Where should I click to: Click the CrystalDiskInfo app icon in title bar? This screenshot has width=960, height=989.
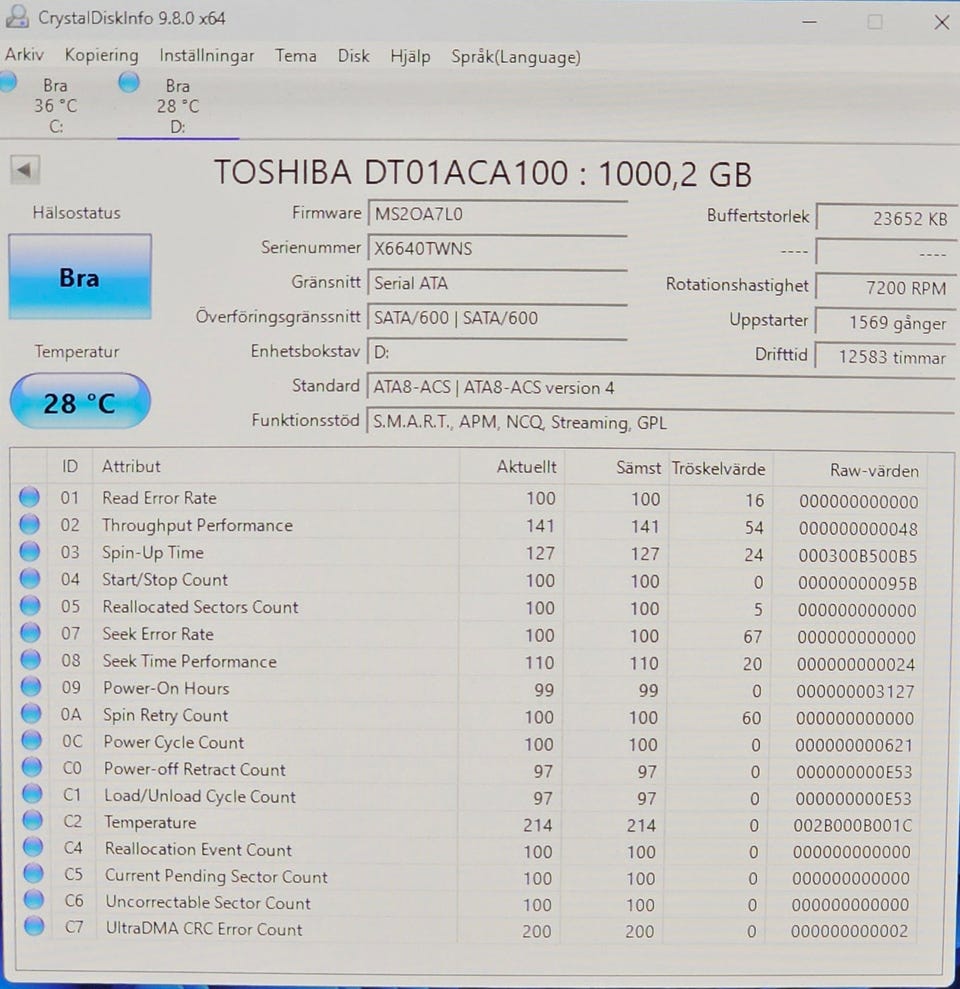coord(17,17)
